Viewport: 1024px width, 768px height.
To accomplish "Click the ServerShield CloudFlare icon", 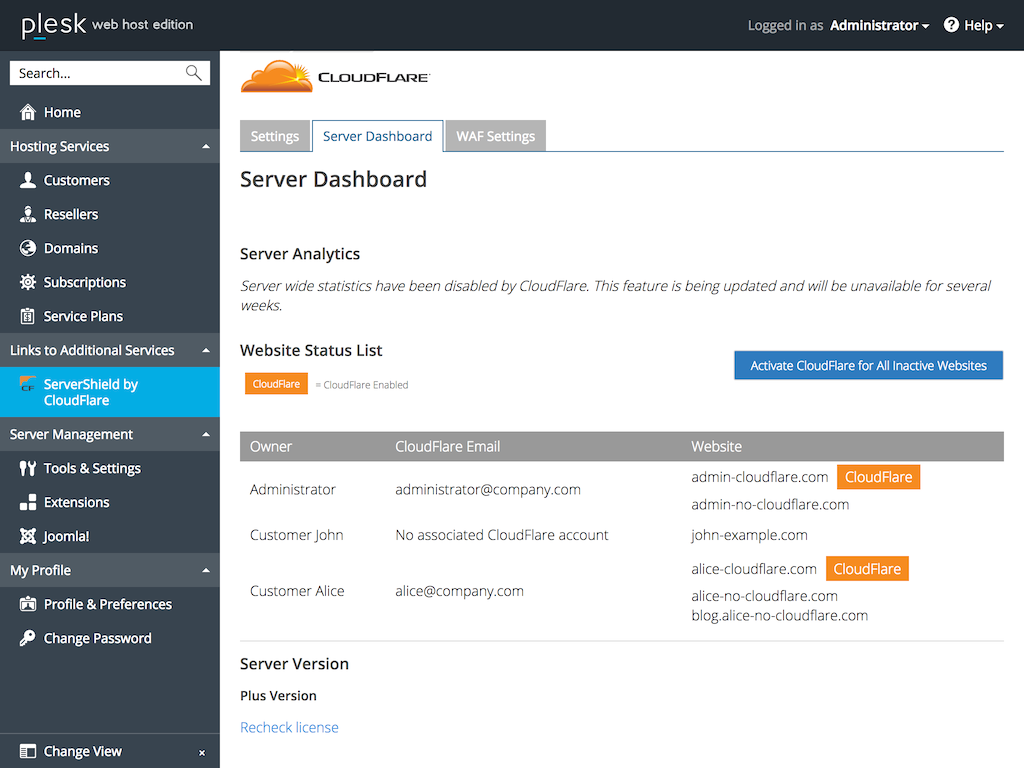I will click(x=27, y=384).
